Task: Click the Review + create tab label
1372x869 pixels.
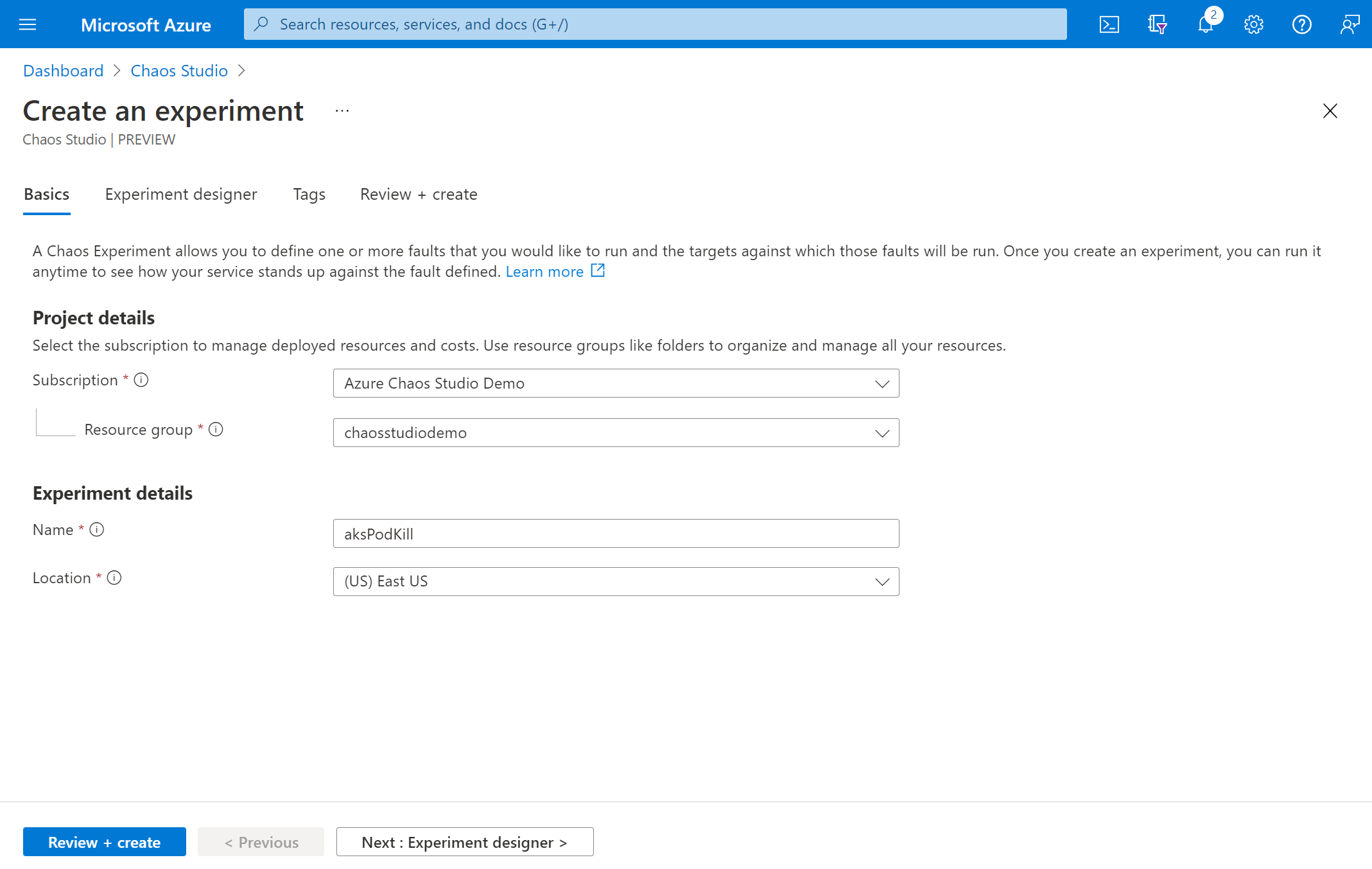Action: pos(418,194)
